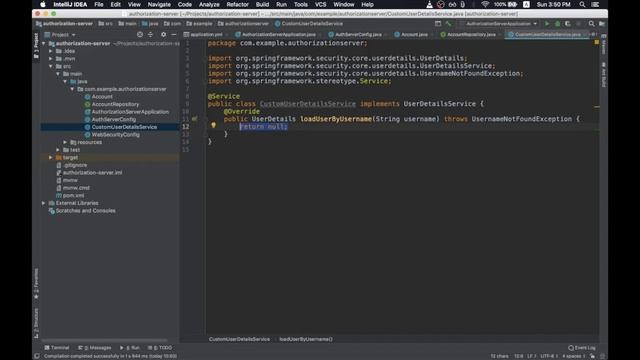Click the Build project hammer icon
The height and width of the screenshot is (360, 640).
(449, 24)
